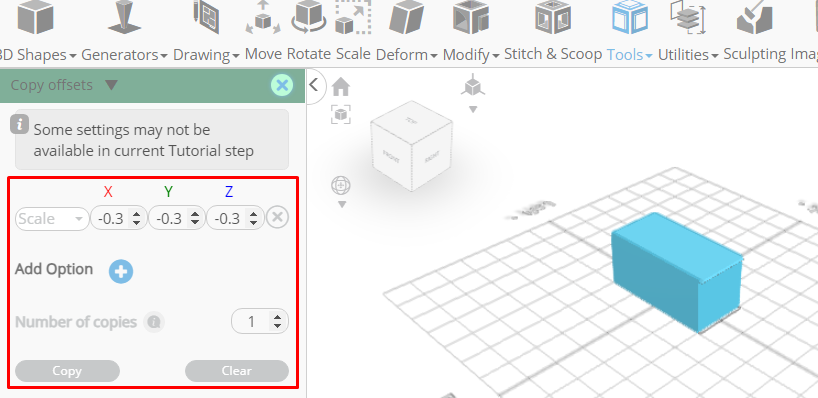The height and width of the screenshot is (398, 818).
Task: Open the Sculpting tool icon
Action: [754, 17]
